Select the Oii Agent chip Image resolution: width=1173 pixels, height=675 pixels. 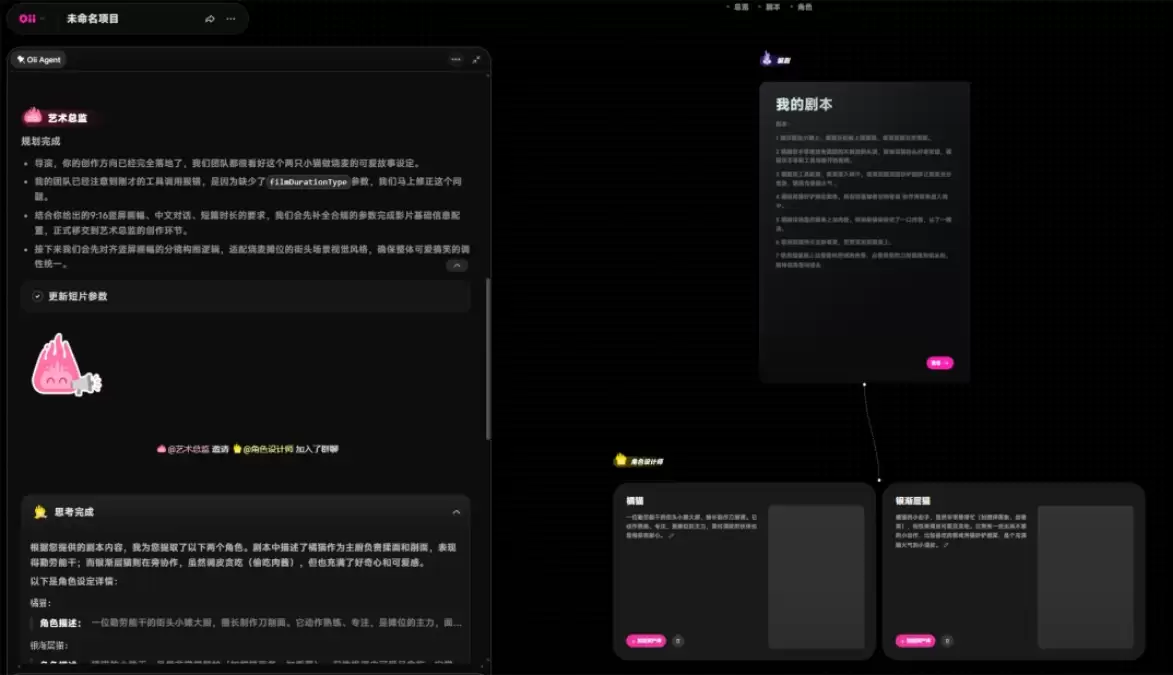pos(39,60)
